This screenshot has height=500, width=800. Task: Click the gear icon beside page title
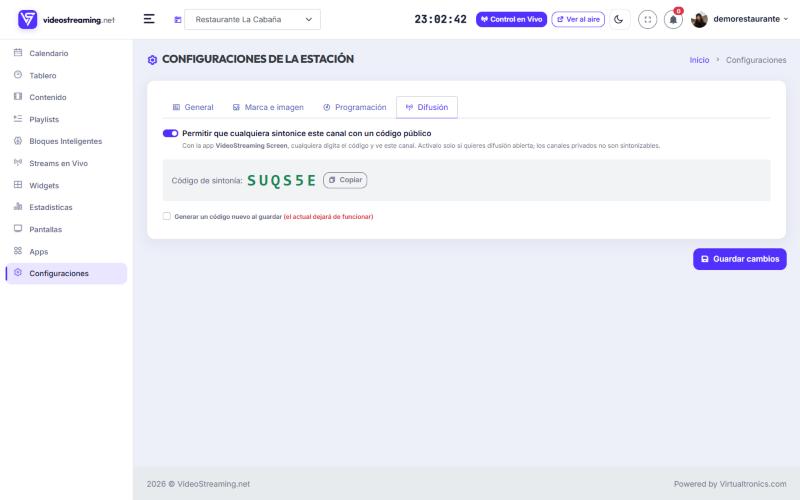click(x=152, y=60)
